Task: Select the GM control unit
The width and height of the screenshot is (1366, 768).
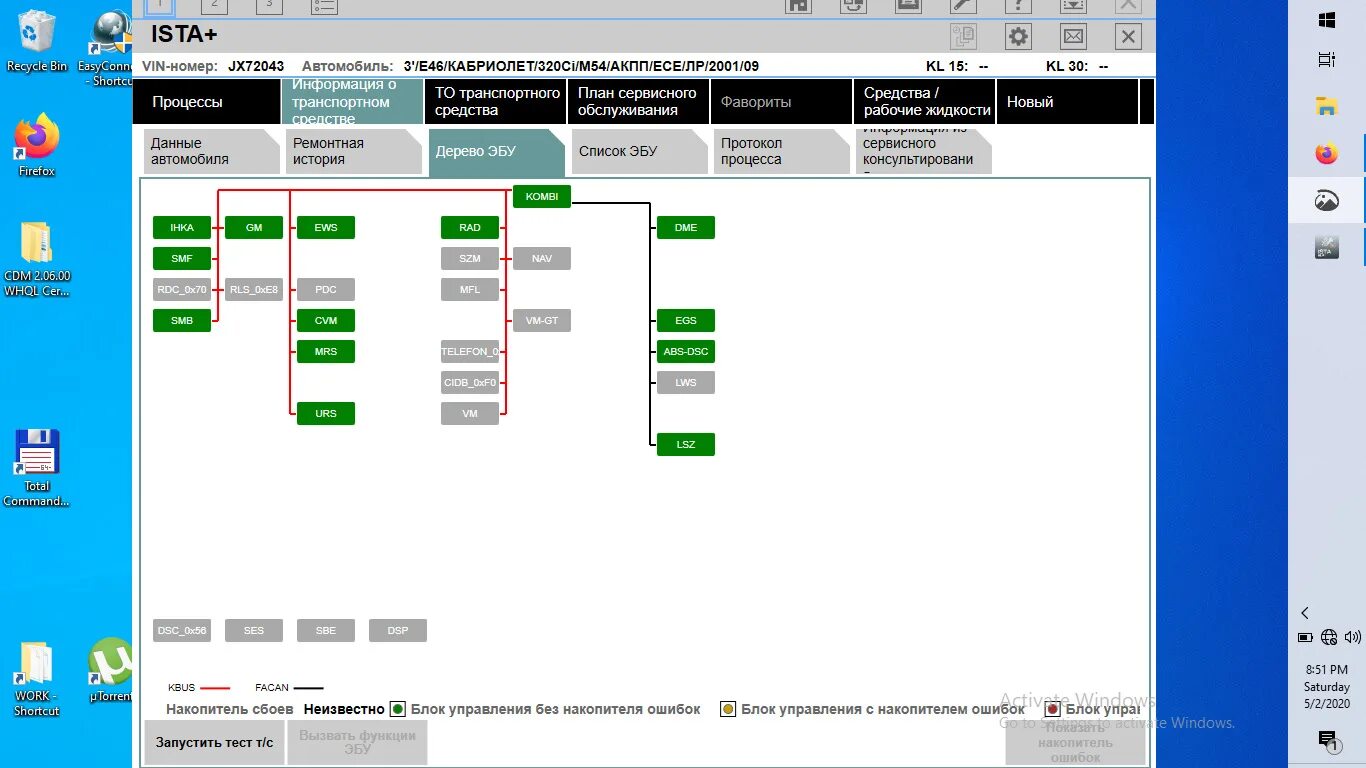Action: pyautogui.click(x=254, y=228)
